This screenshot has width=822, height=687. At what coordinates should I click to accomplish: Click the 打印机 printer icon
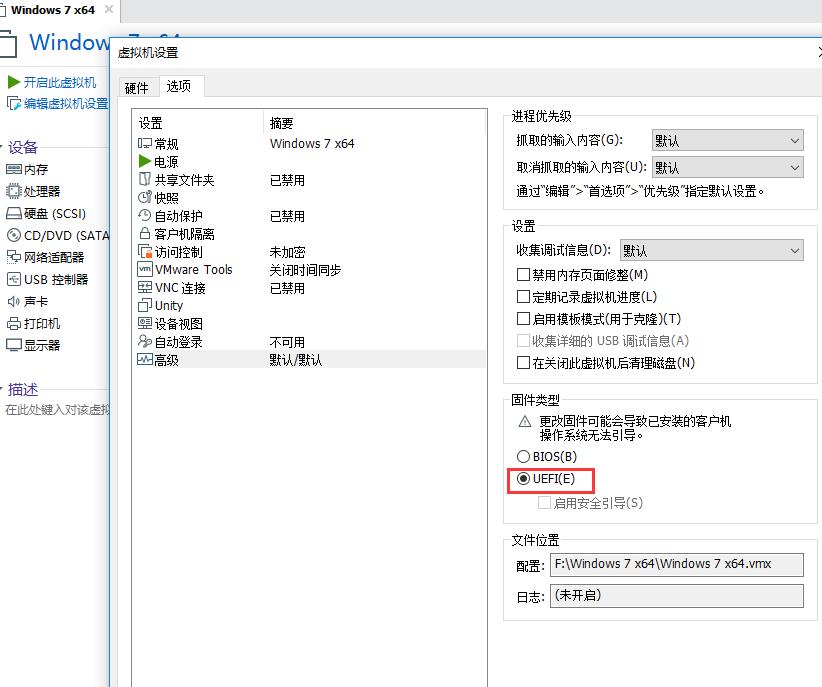pos(14,323)
